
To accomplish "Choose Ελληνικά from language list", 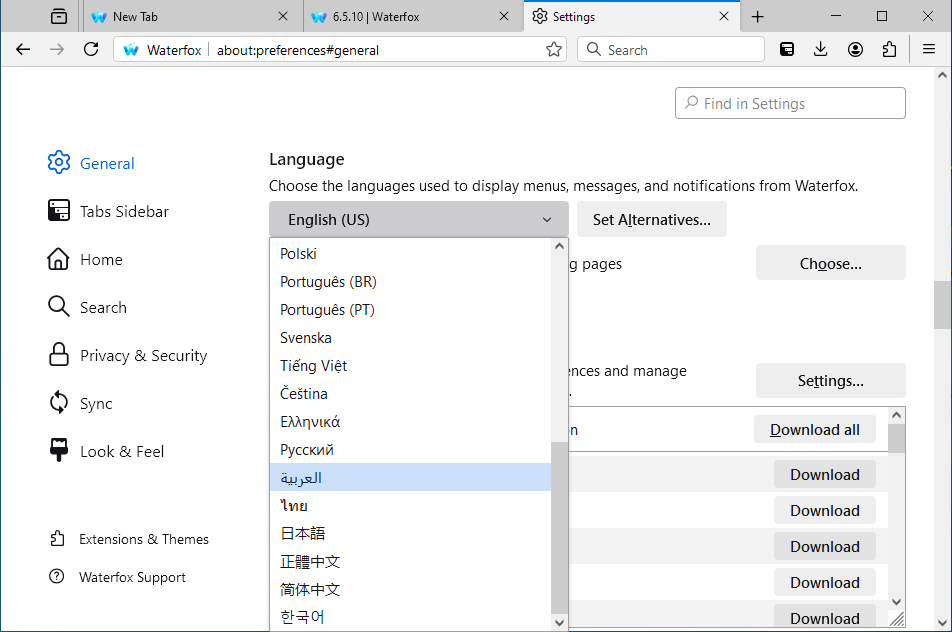I will point(410,421).
